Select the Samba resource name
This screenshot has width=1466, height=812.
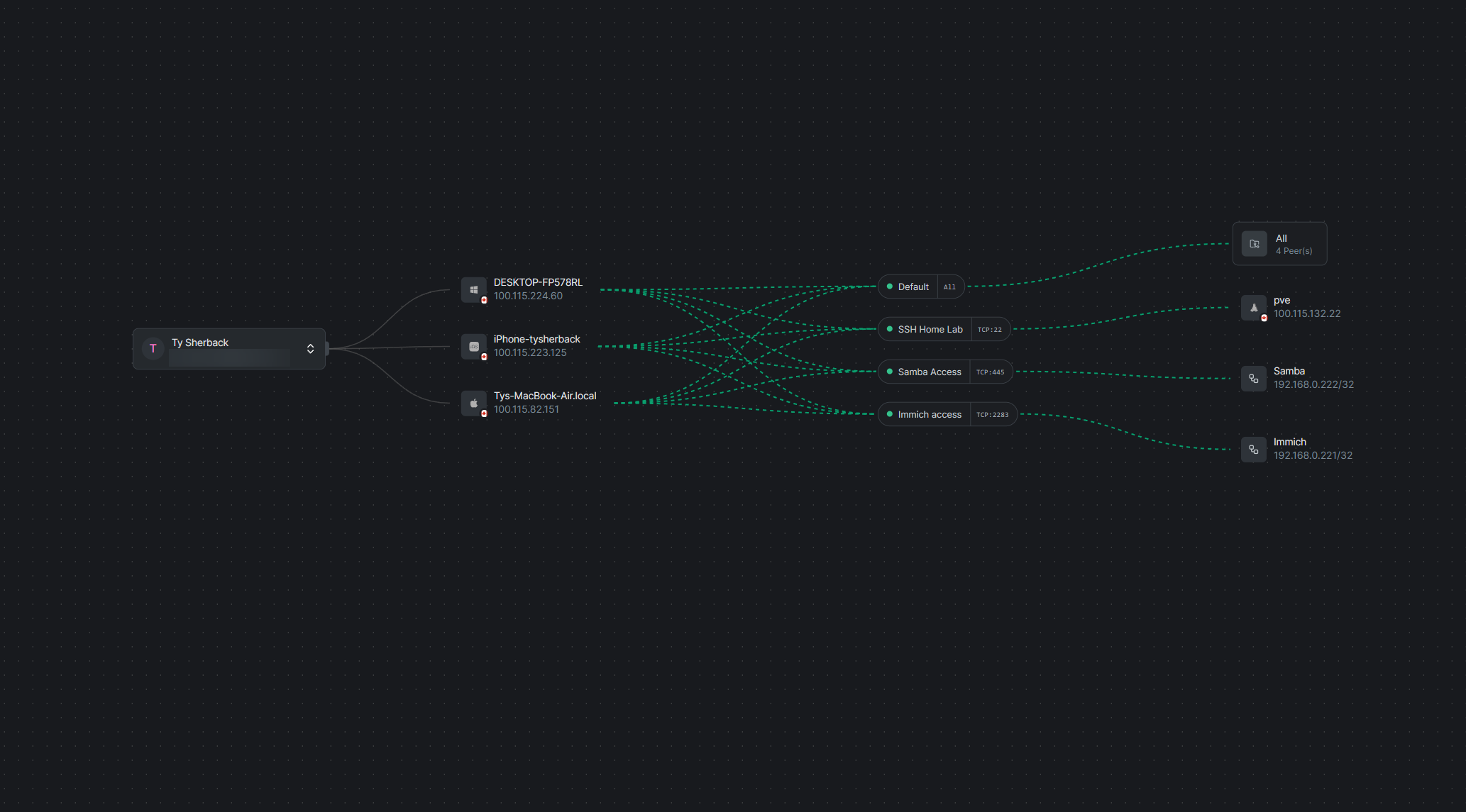tap(1289, 371)
